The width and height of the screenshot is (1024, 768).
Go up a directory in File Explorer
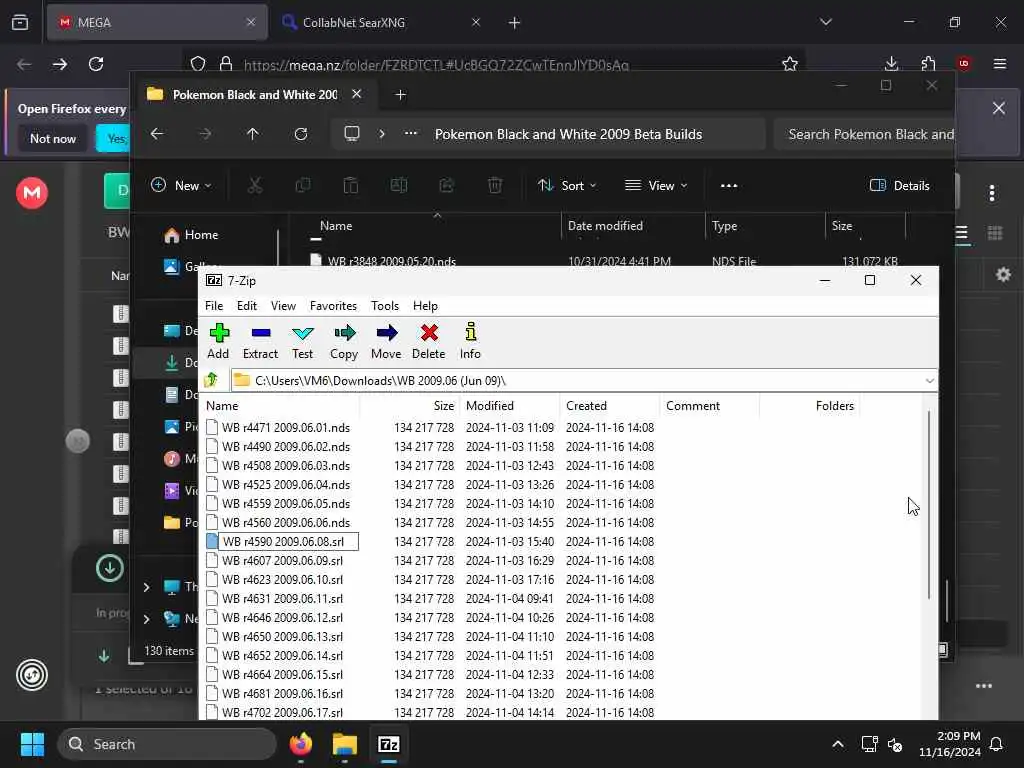[253, 134]
